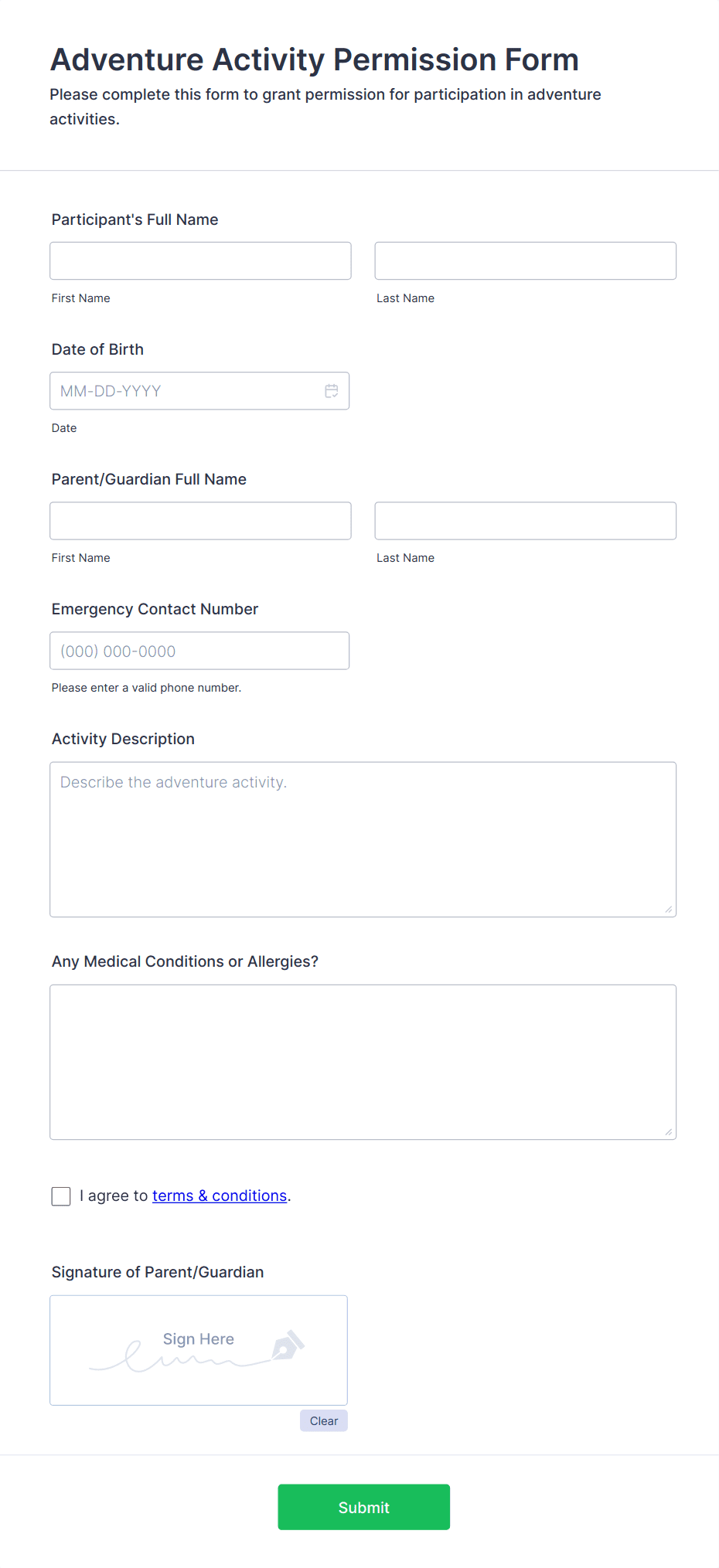719x1568 pixels.
Task: Select the Date of Birth MM-DD-YYYY field
Action: pos(186,391)
